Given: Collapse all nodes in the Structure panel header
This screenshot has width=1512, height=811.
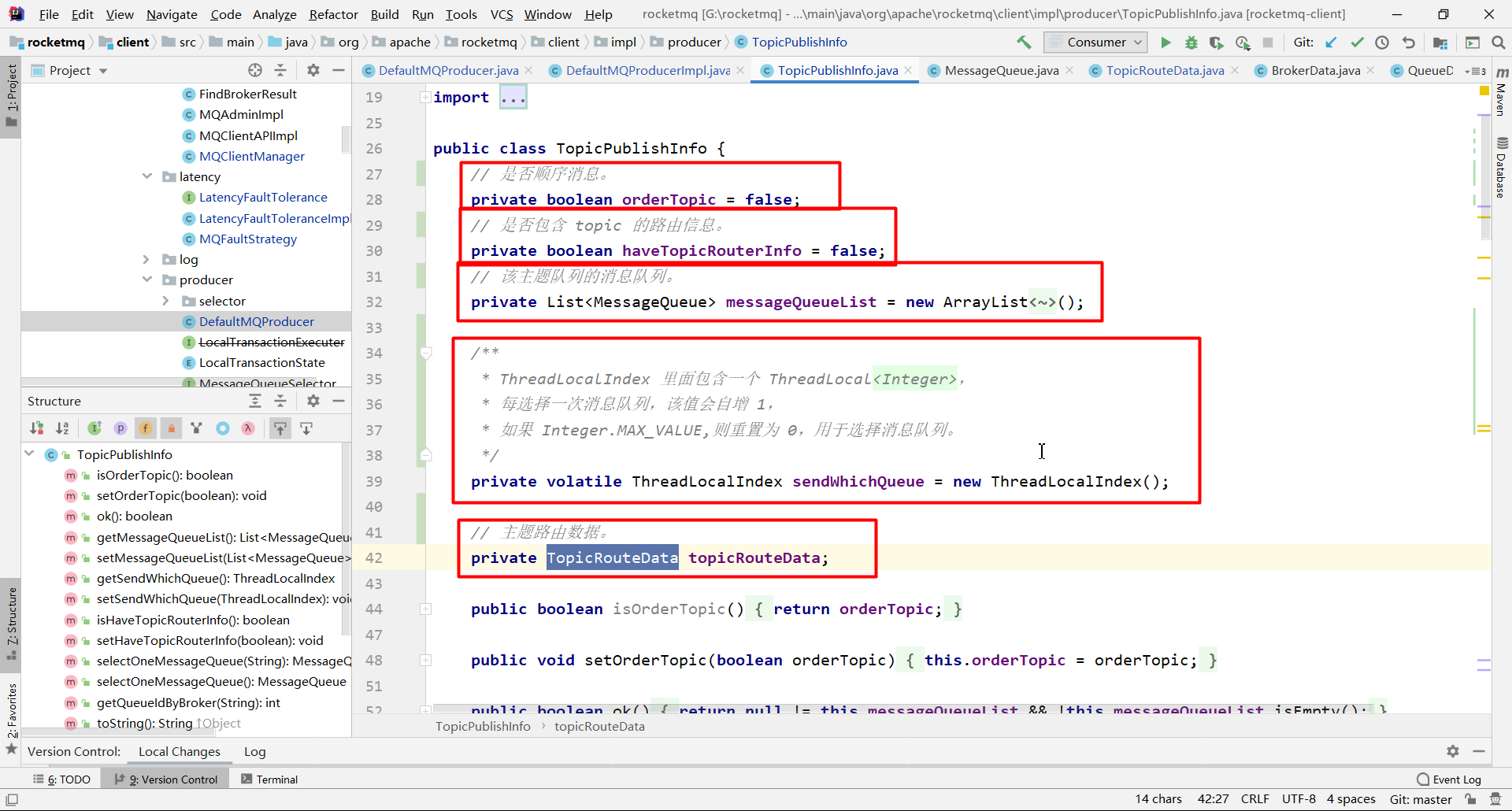Looking at the screenshot, I should point(280,401).
